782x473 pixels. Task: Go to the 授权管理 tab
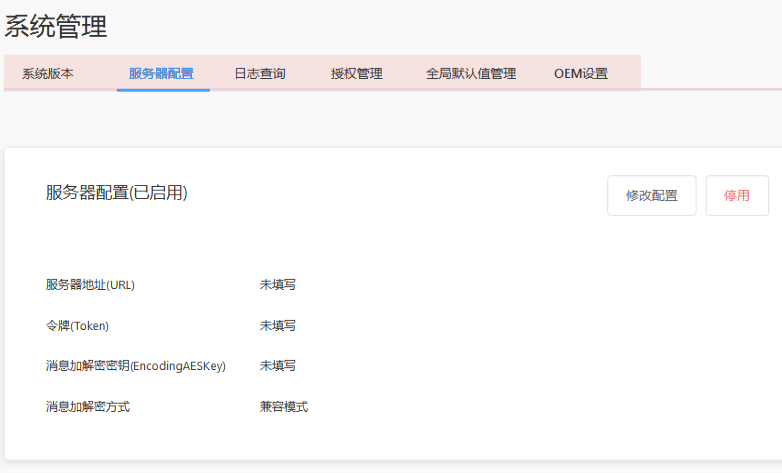357,73
